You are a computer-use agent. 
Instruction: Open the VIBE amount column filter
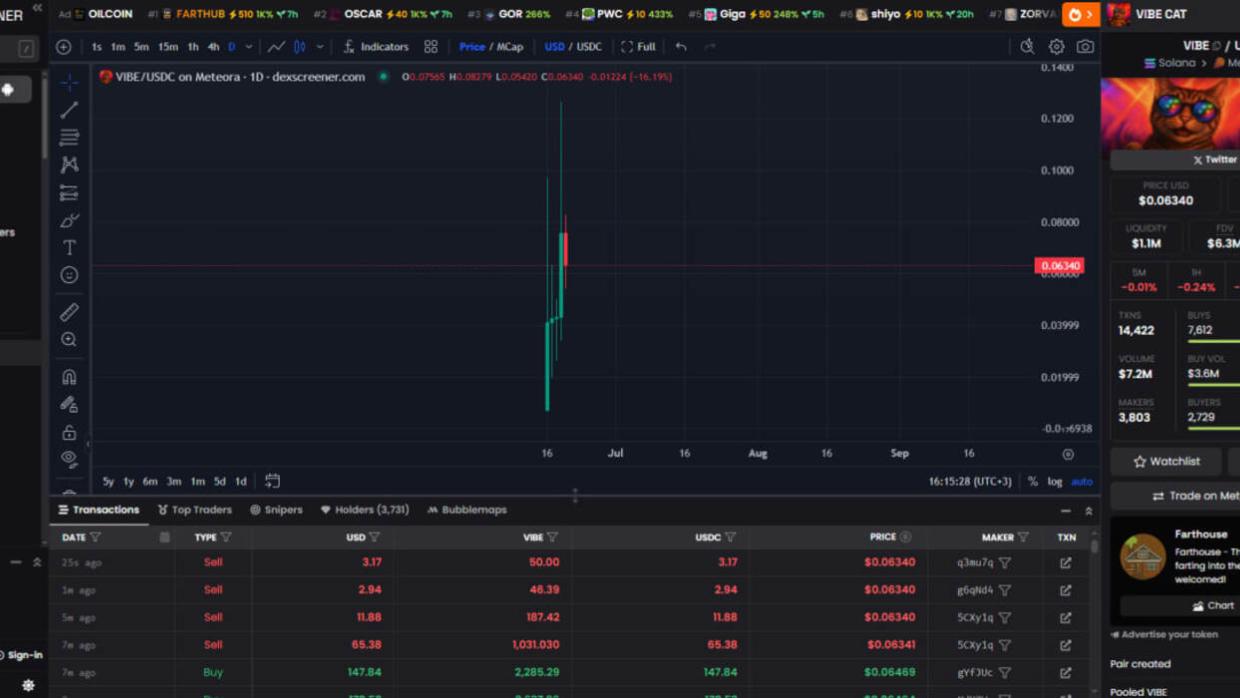(553, 537)
